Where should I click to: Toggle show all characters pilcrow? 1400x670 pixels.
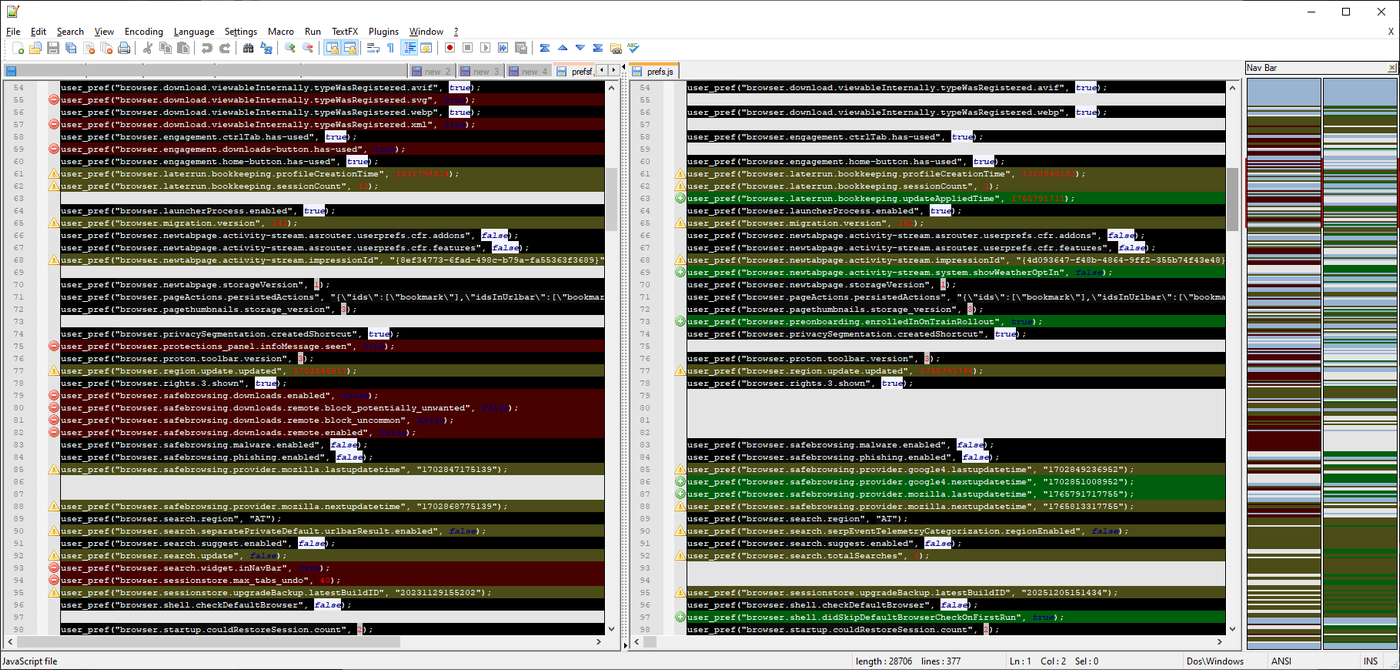pos(391,48)
